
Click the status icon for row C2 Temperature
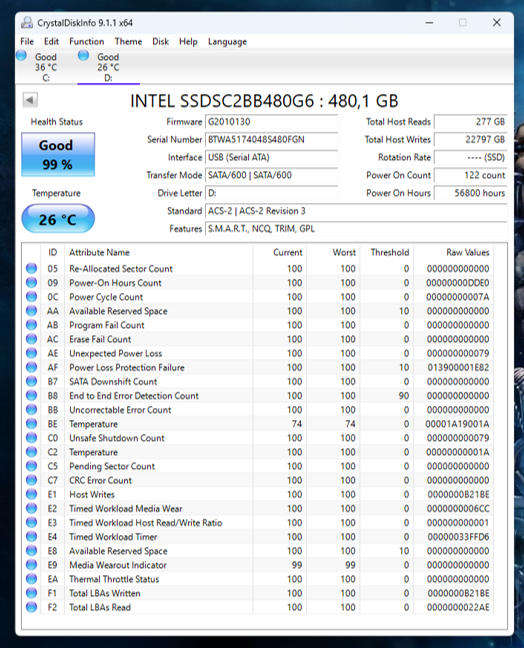tap(31, 452)
